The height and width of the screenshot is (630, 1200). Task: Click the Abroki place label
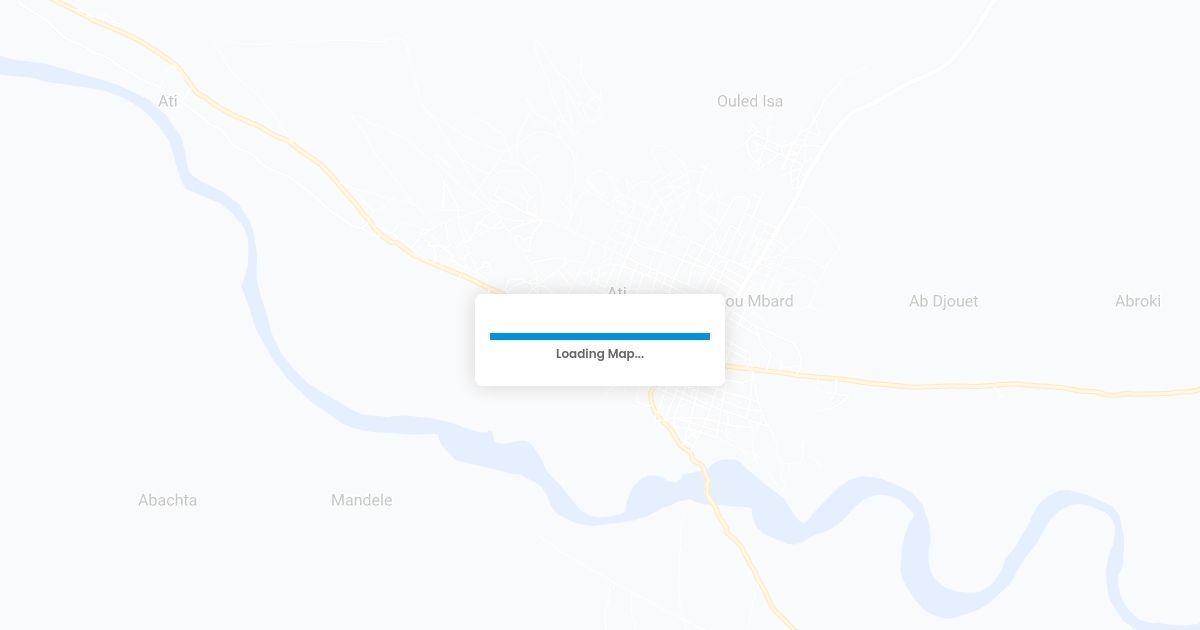[1138, 301]
